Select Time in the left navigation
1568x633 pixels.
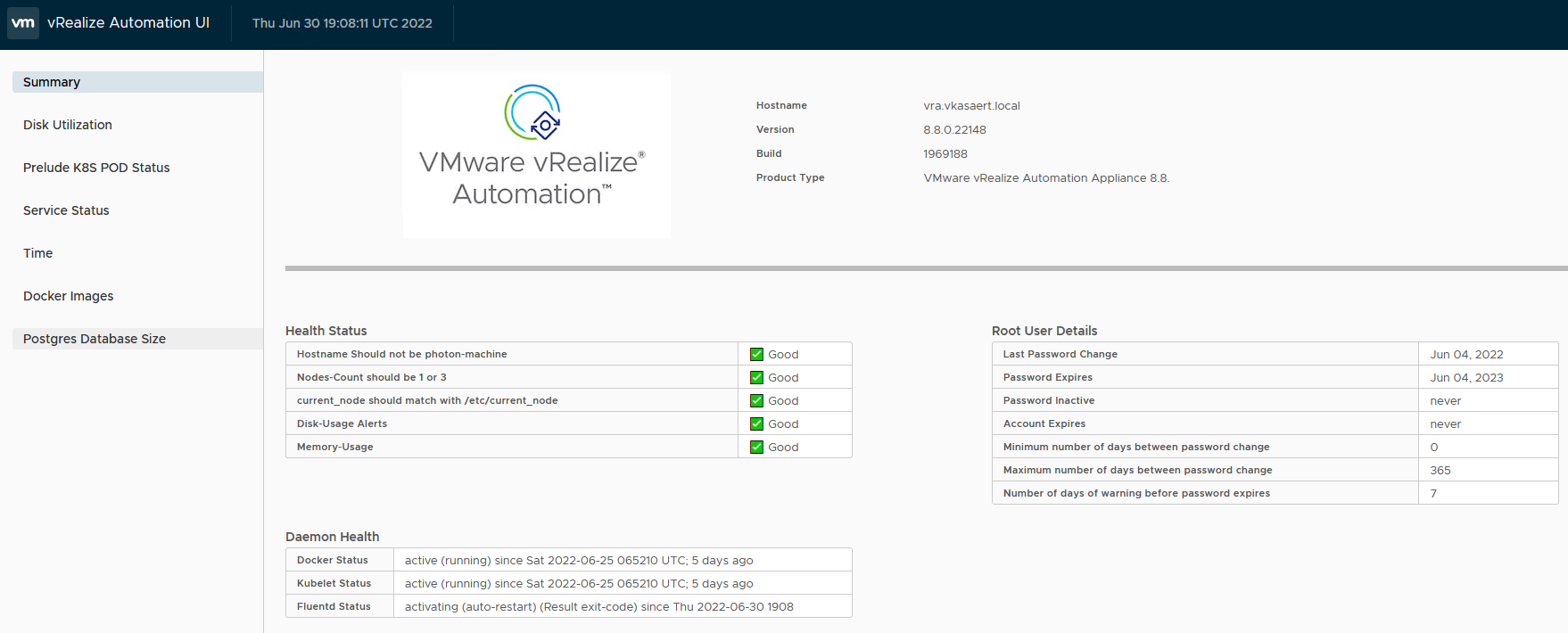click(x=38, y=253)
